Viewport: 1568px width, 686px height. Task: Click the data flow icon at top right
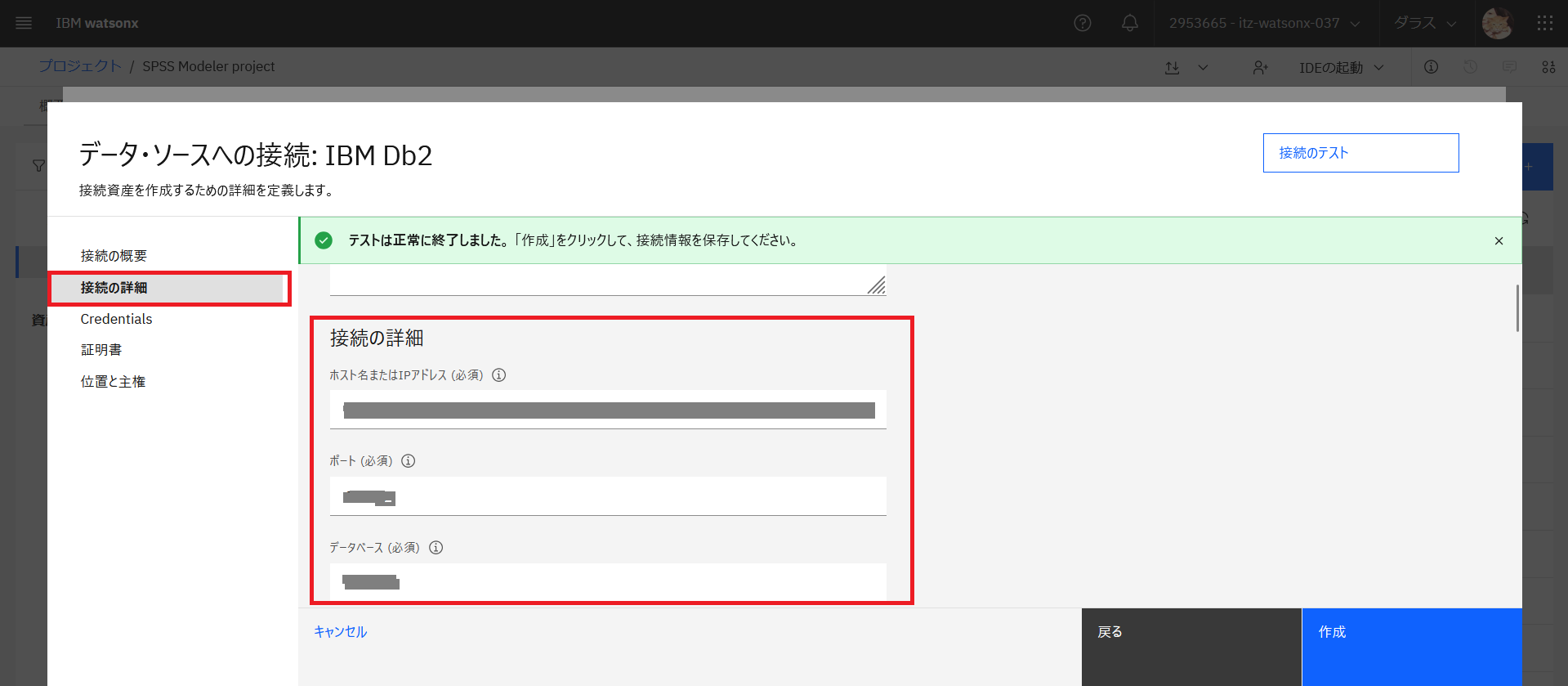1548,67
